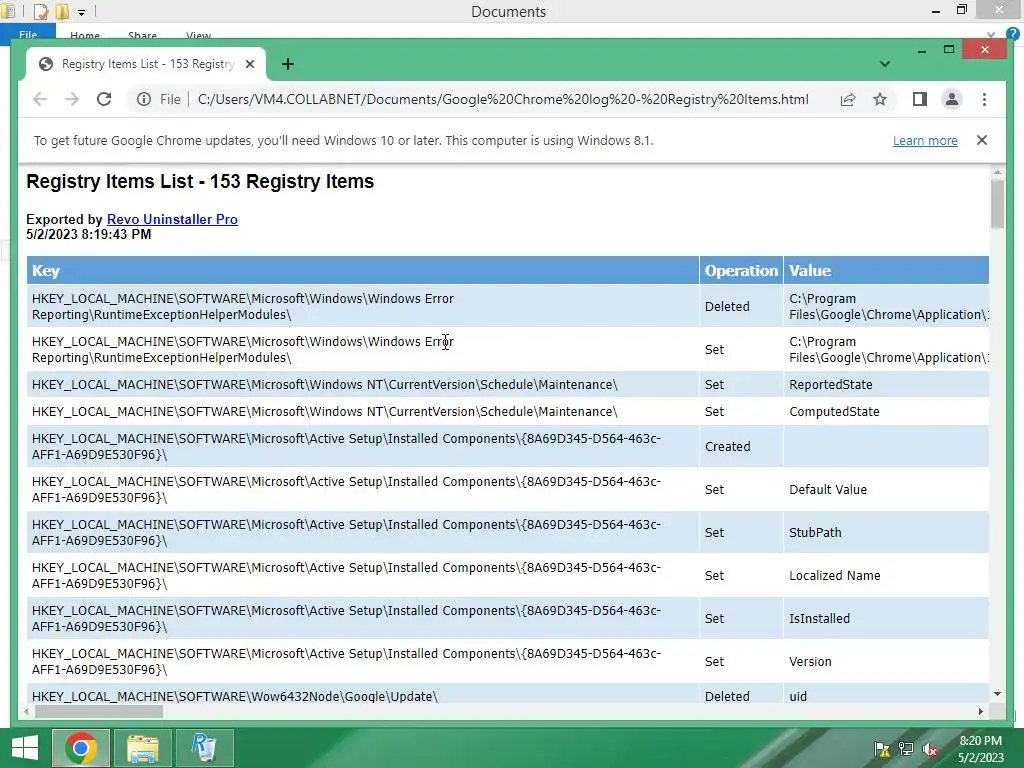Viewport: 1024px width, 768px height.
Task: Select the StubPath value cell
Action: tap(886, 532)
